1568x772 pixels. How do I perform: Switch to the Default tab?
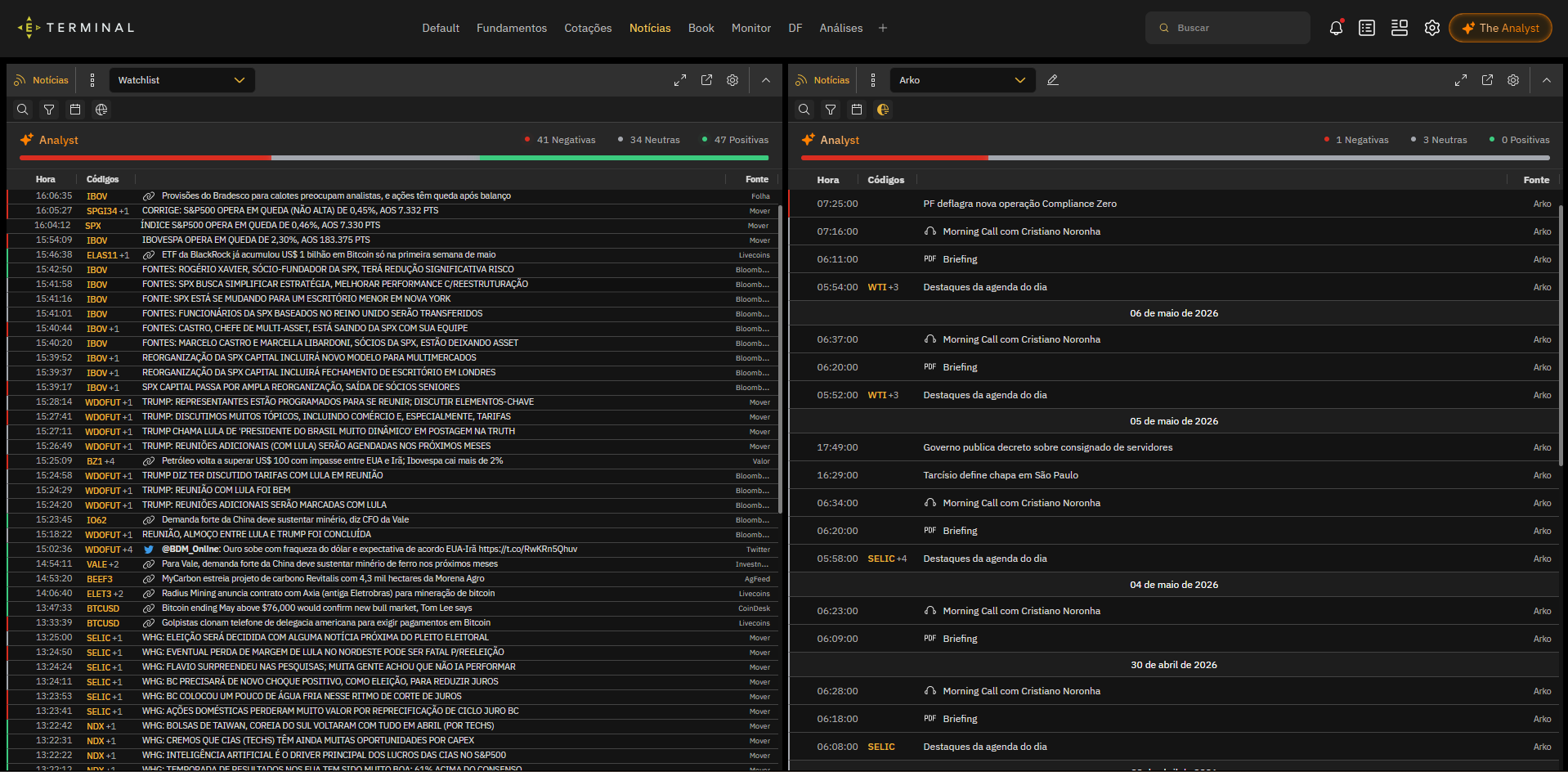coord(441,28)
